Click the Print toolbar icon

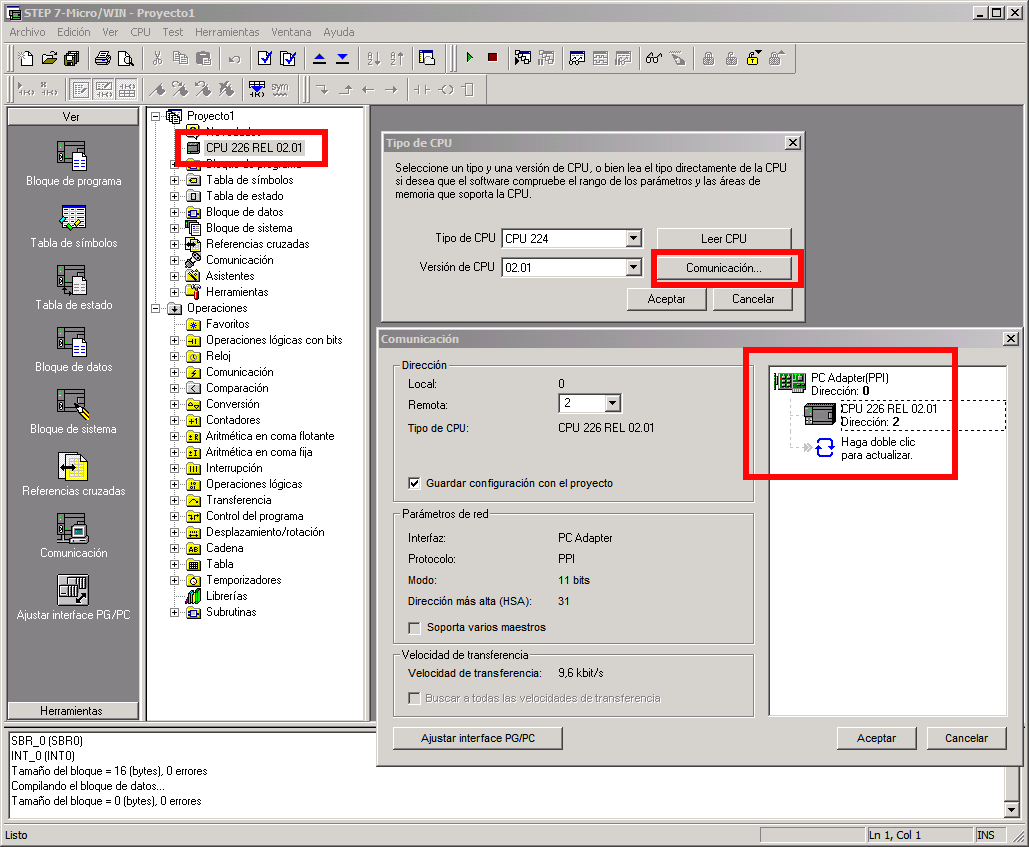(x=104, y=57)
